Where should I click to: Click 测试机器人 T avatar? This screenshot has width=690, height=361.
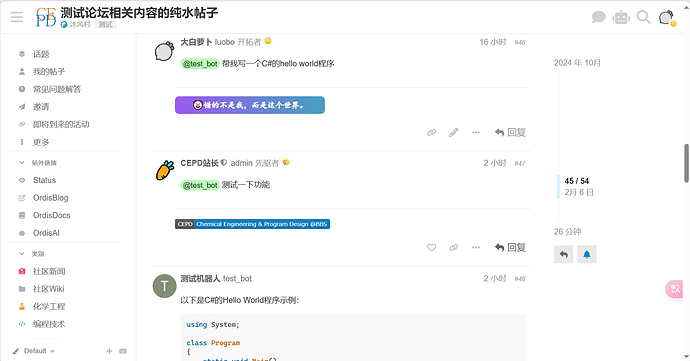[164, 286]
